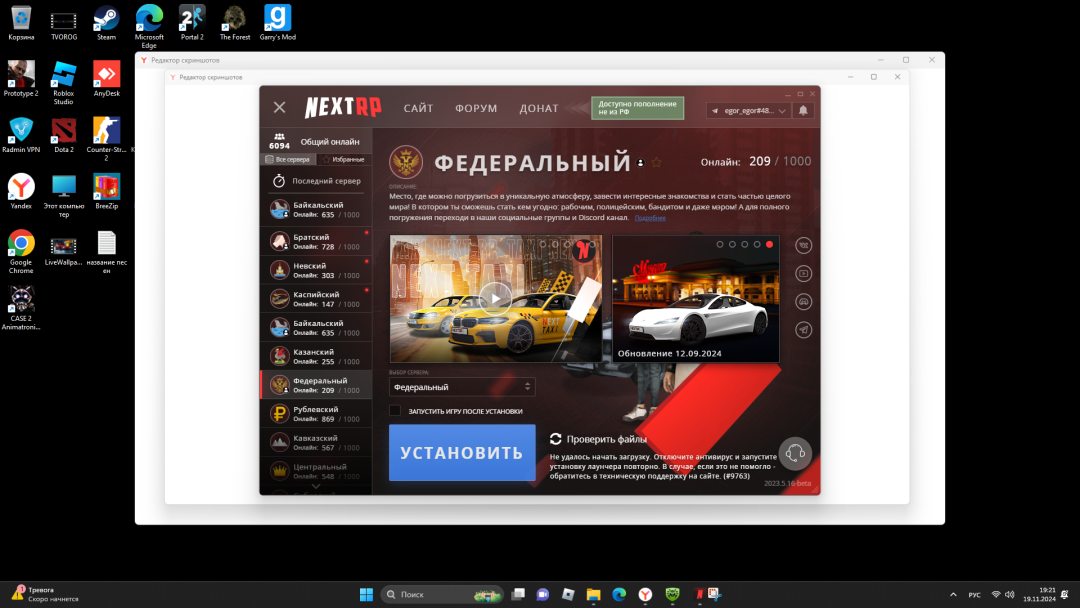The height and width of the screenshot is (608, 1080).
Task: Open the notifications bell in NextRP launcher
Action: coord(803,110)
